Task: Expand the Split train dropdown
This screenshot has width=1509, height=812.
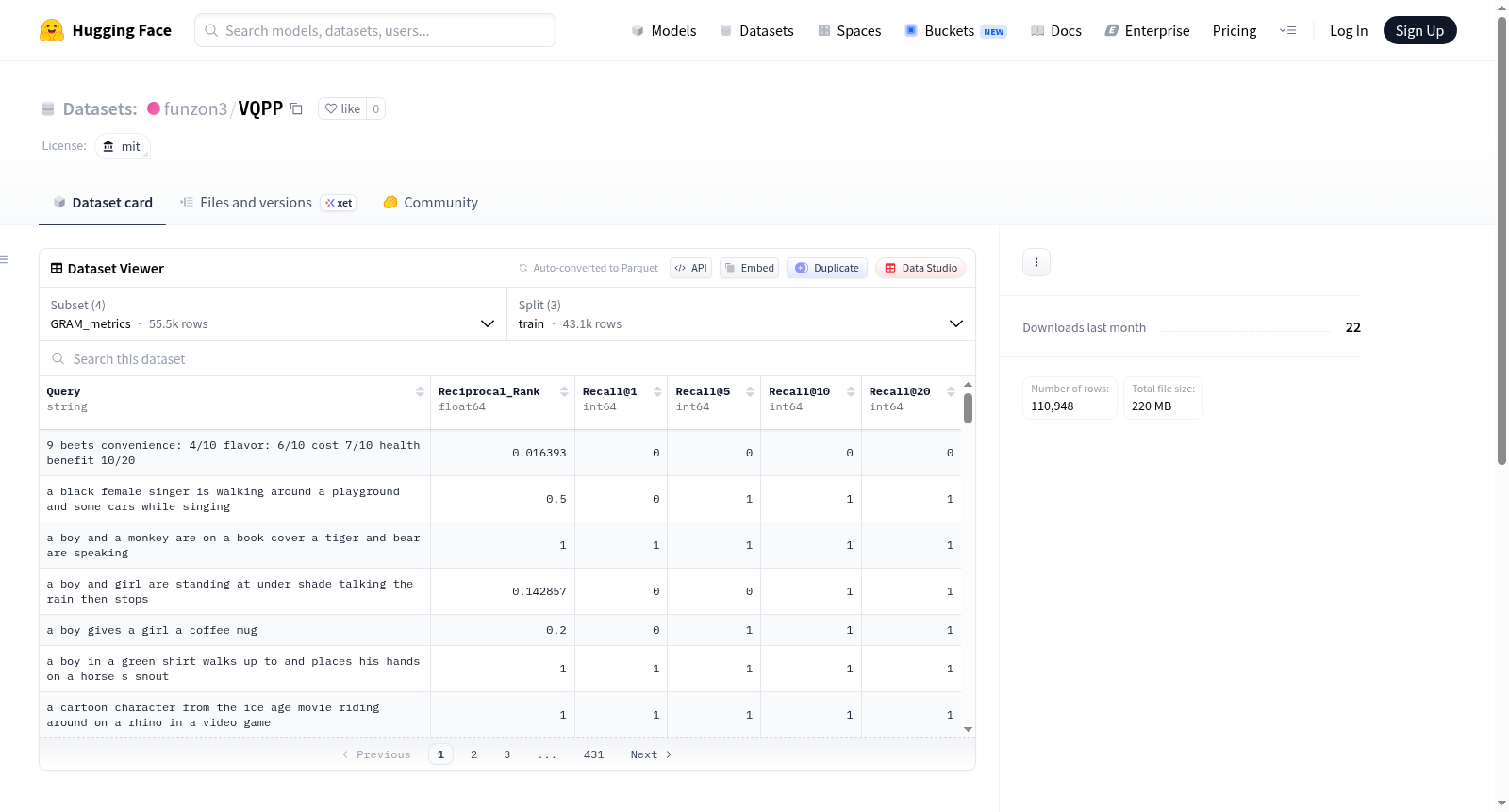Action: pyautogui.click(x=740, y=314)
